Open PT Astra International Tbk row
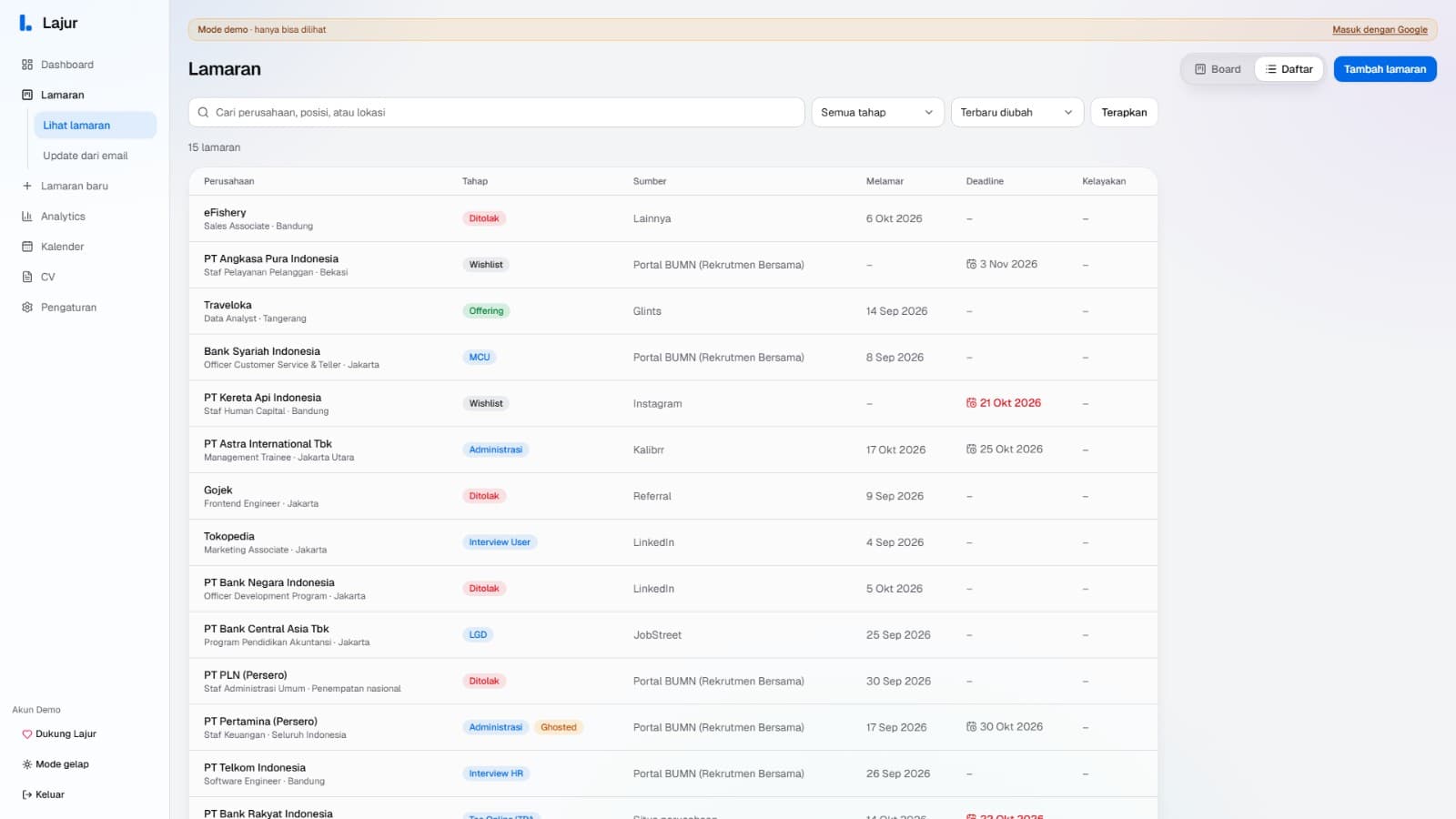 [x=672, y=450]
